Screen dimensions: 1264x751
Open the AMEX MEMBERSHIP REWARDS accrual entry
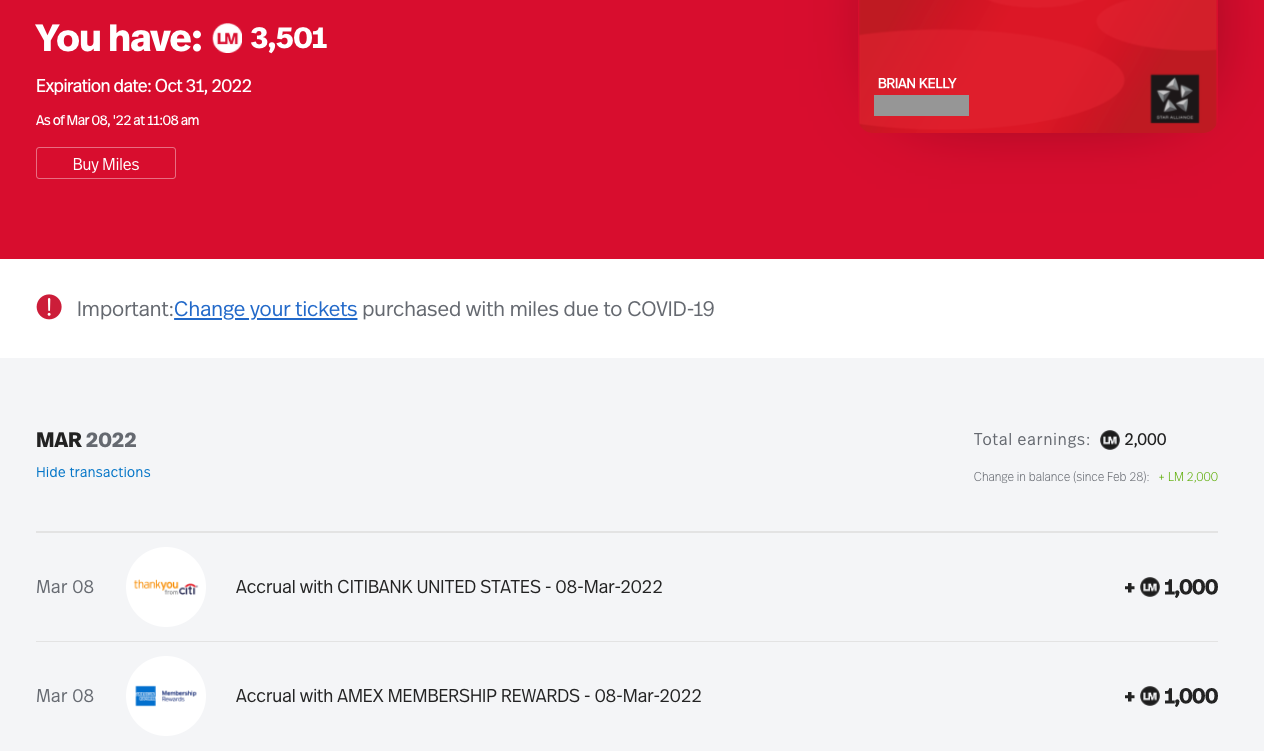469,695
